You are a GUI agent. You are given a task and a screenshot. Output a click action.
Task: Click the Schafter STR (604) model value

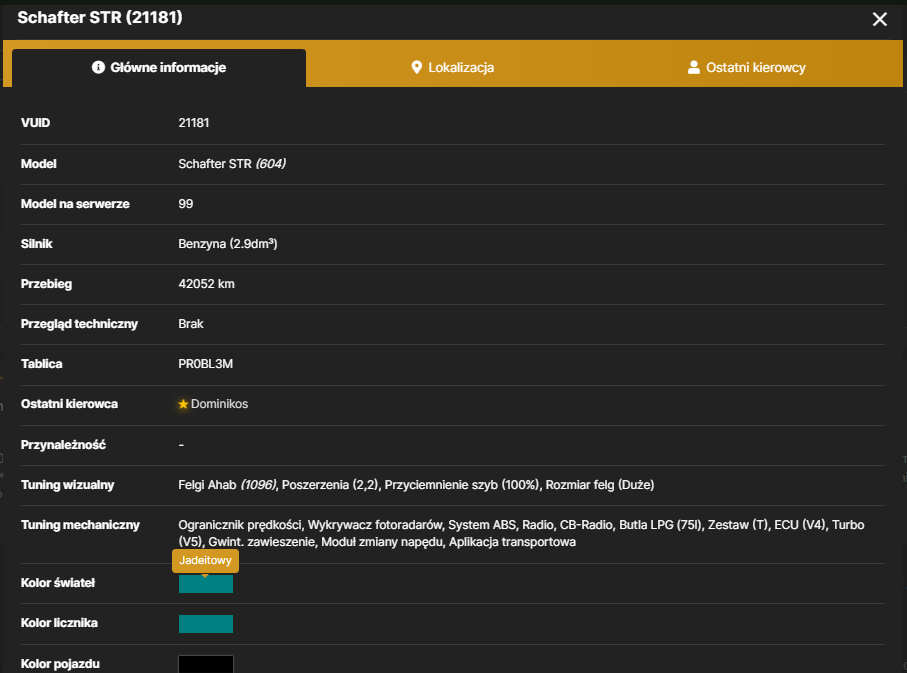[232, 164]
